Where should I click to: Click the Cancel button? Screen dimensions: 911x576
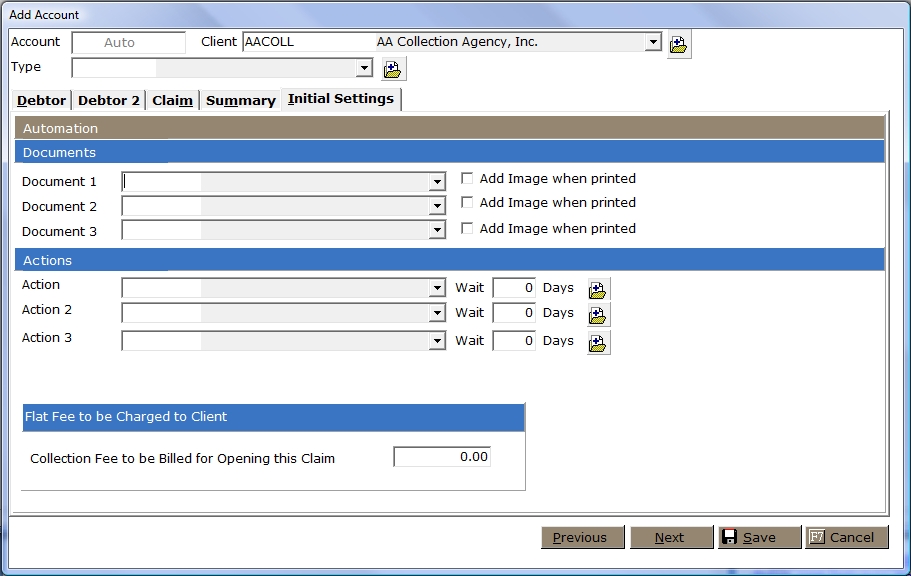coord(846,537)
